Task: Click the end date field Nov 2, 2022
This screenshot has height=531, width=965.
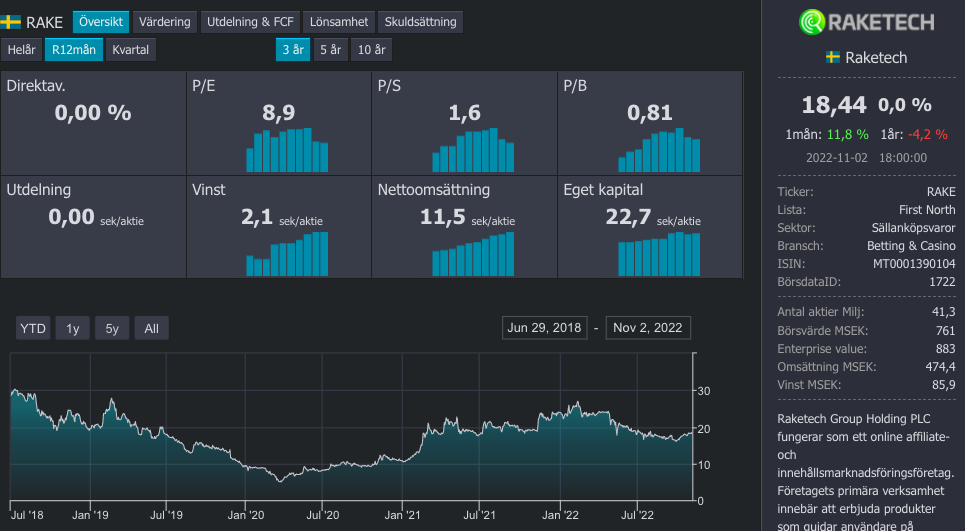Action: [648, 328]
